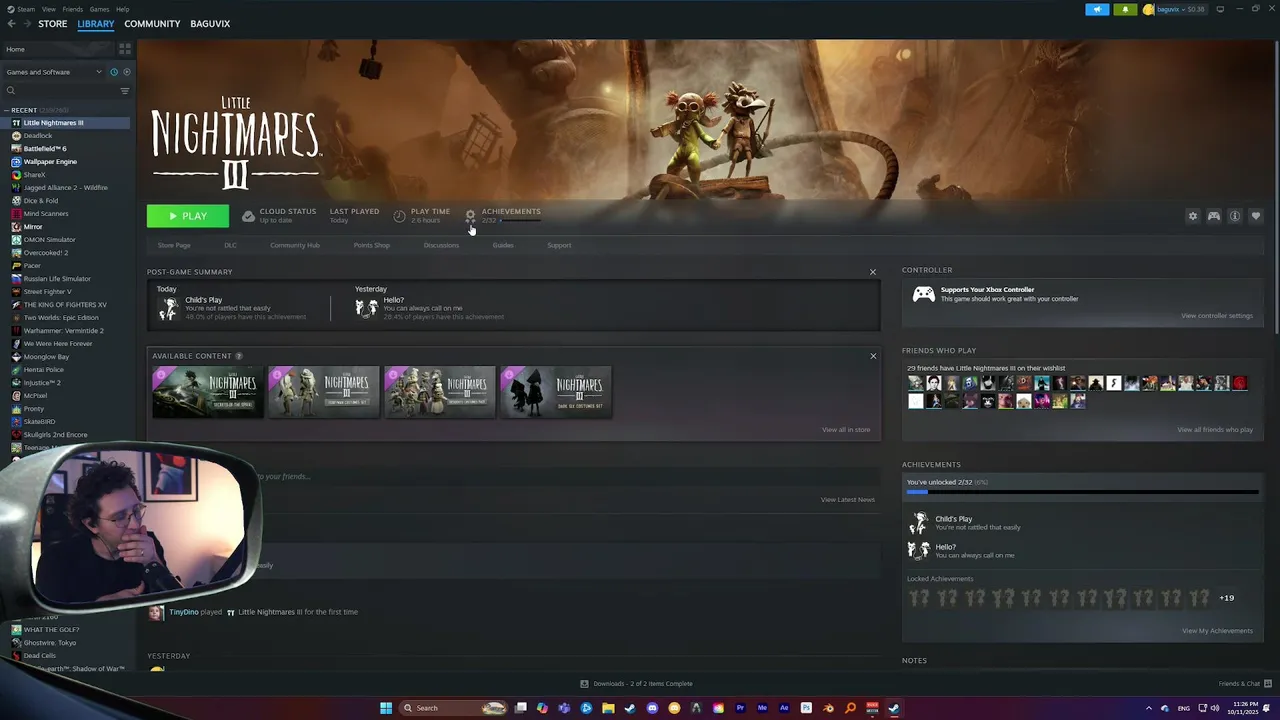Open View controller settings
The width and height of the screenshot is (1280, 720).
click(1217, 316)
